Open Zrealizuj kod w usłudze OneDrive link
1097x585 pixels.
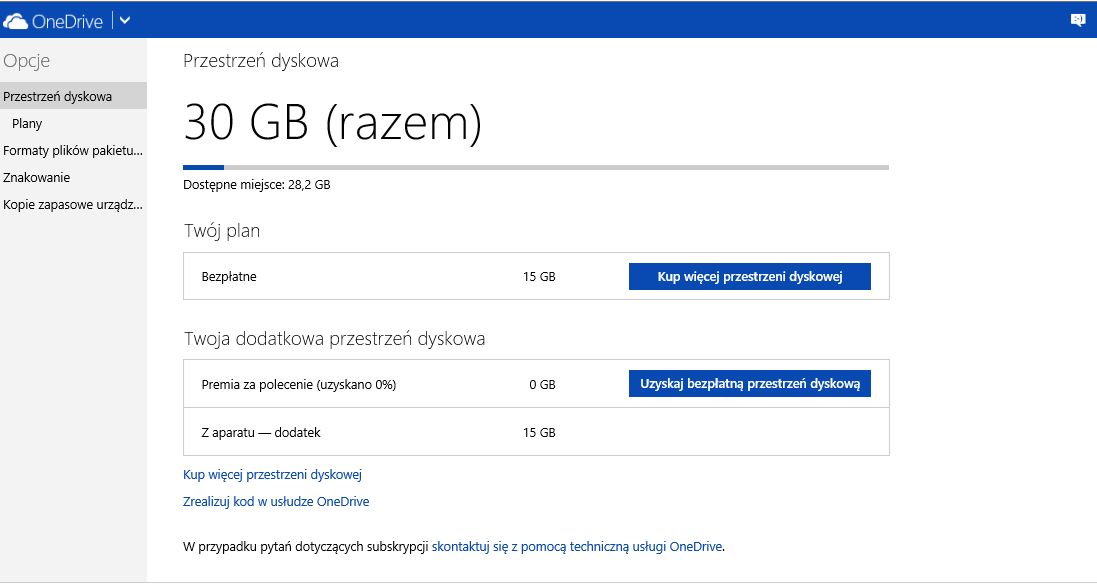tap(276, 501)
